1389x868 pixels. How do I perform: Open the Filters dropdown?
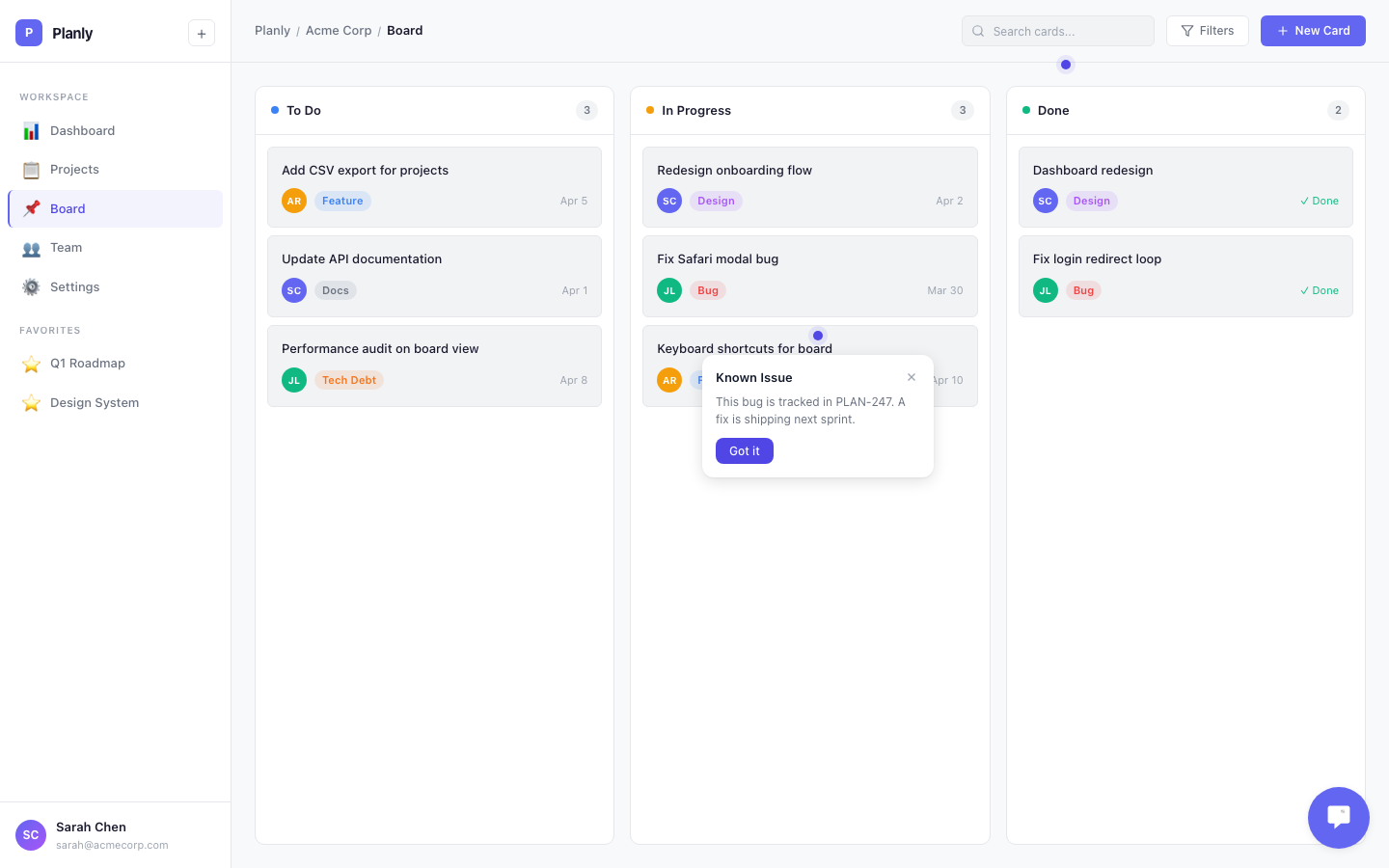click(1207, 31)
